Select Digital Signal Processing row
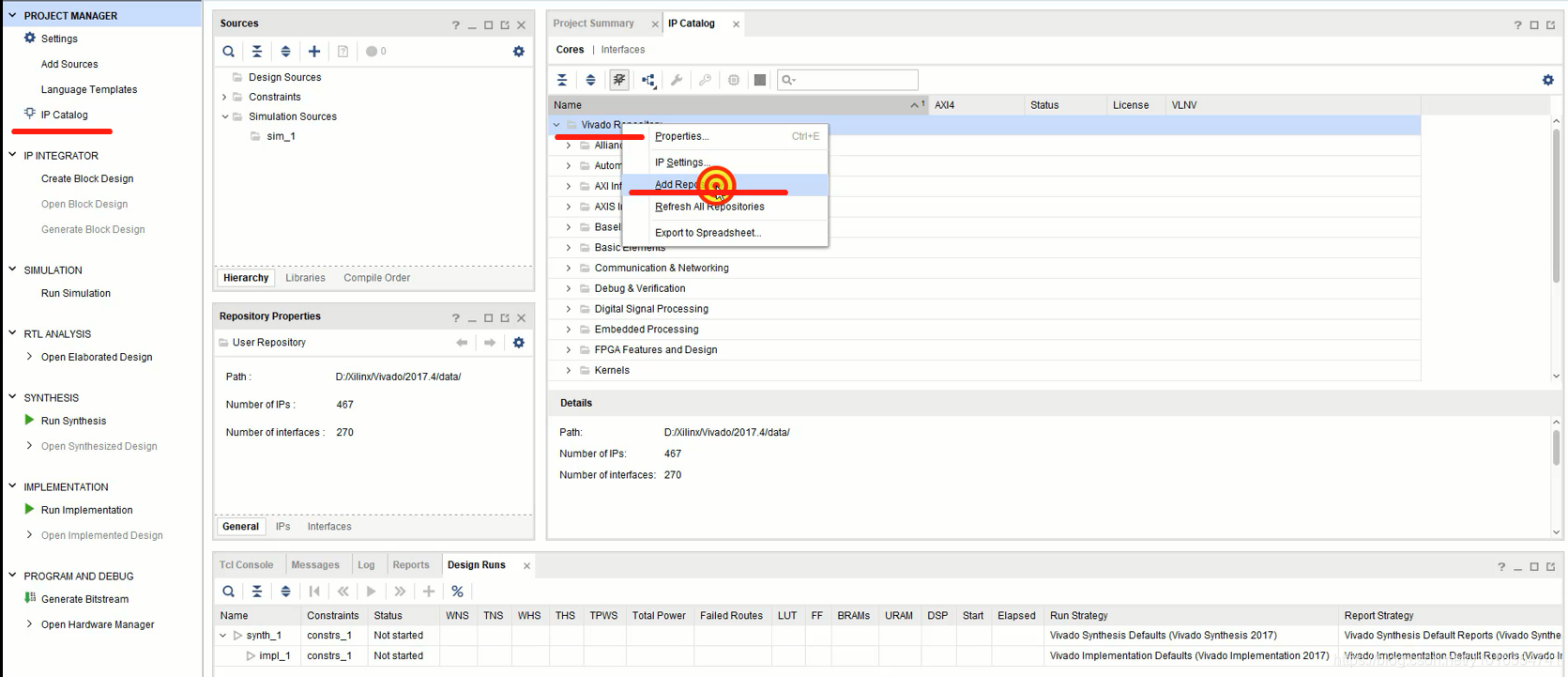The image size is (1568, 677). click(984, 309)
